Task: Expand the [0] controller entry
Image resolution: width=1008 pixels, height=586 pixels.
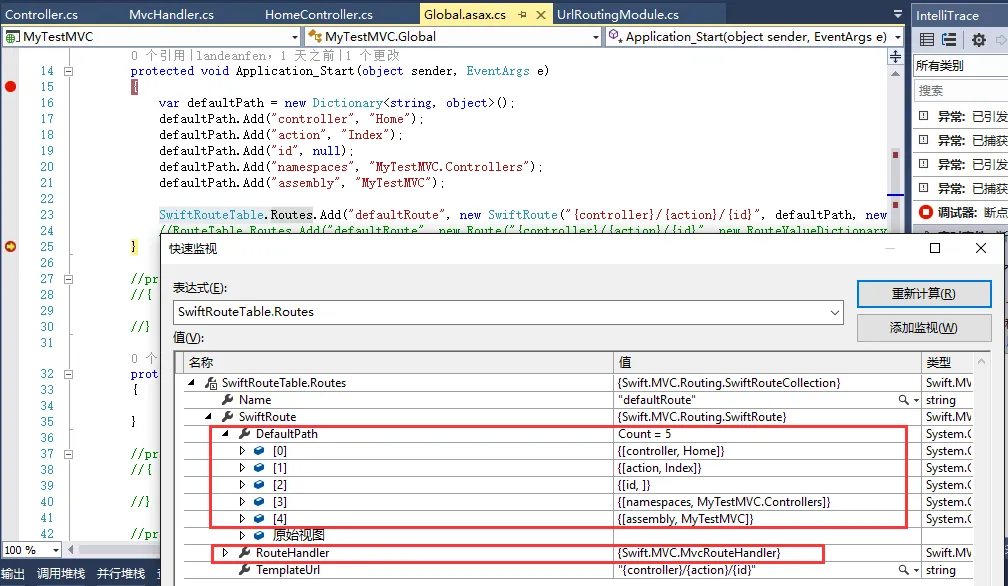Action: point(241,451)
